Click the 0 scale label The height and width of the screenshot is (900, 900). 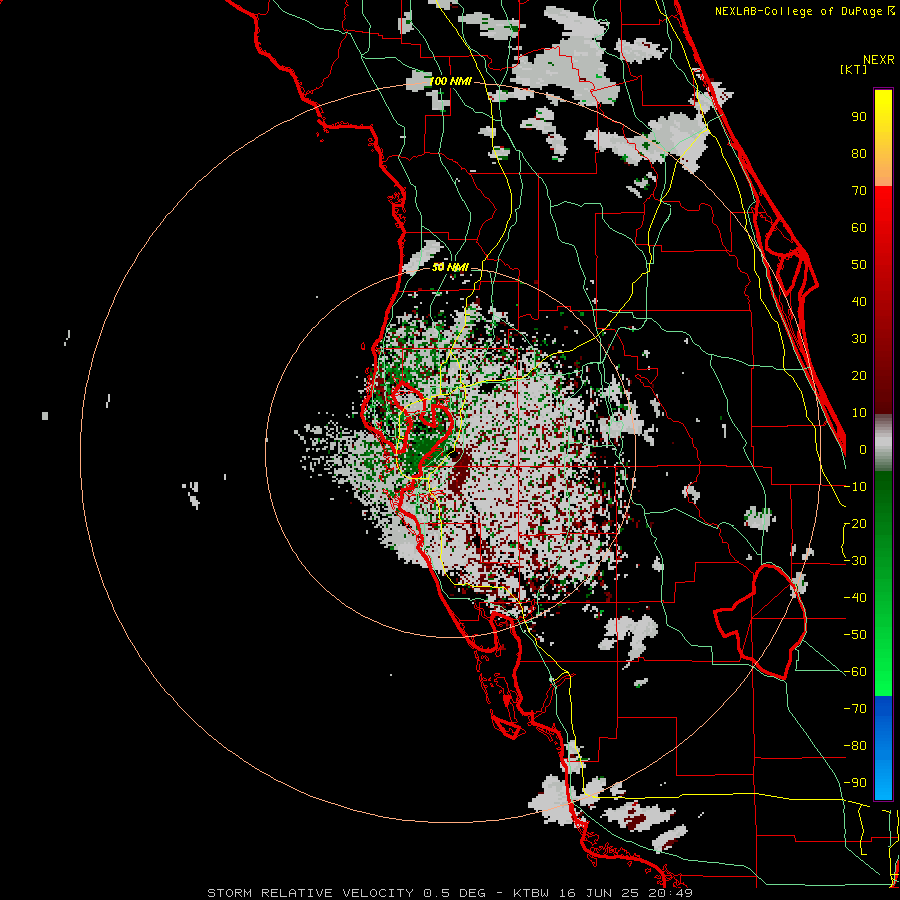863,449
